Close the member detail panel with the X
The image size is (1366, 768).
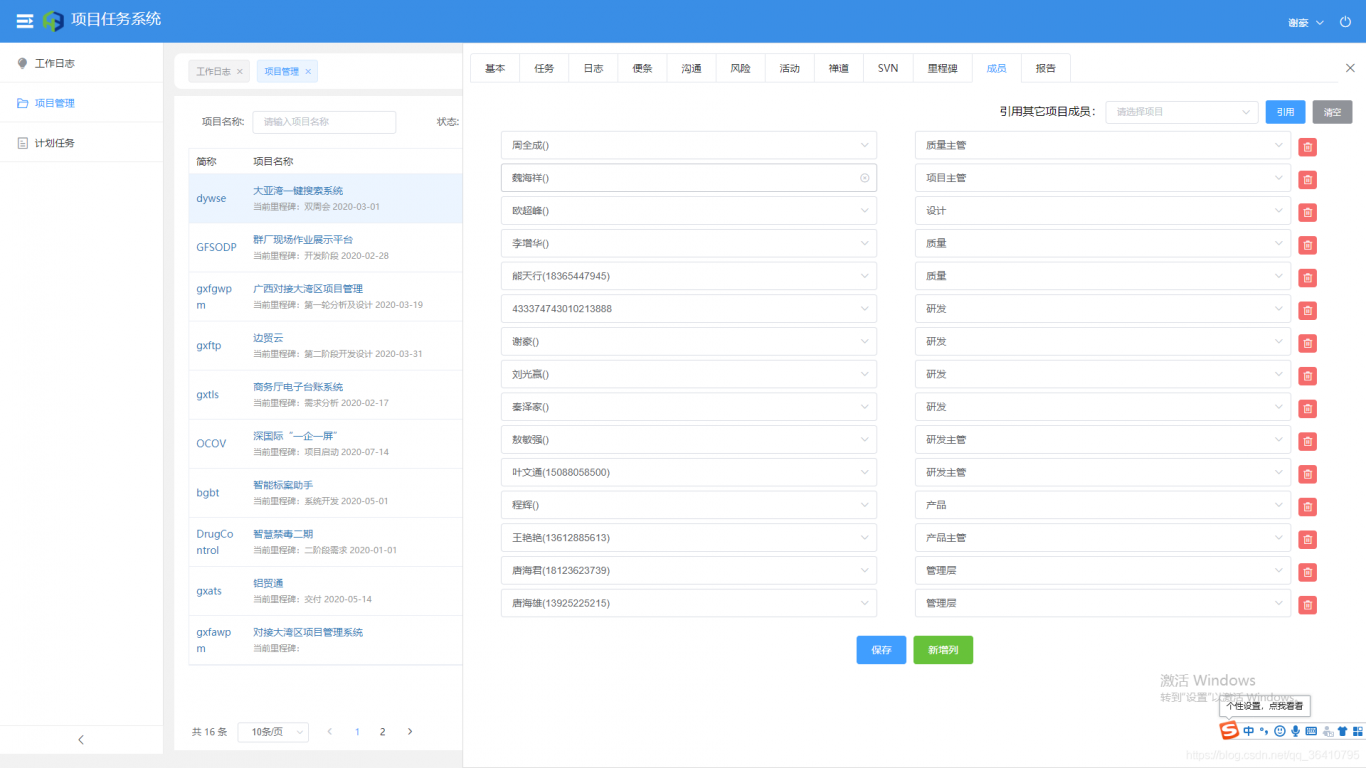coord(1350,68)
